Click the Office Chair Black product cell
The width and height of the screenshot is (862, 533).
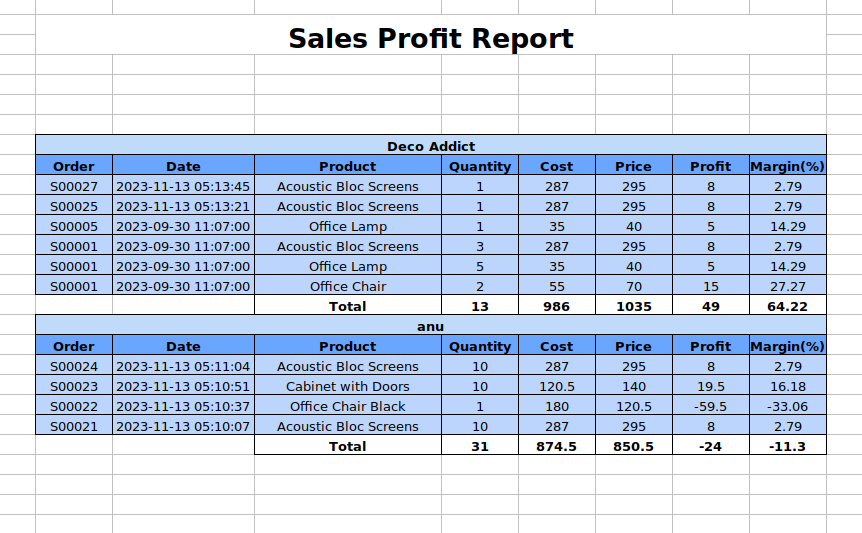(348, 406)
